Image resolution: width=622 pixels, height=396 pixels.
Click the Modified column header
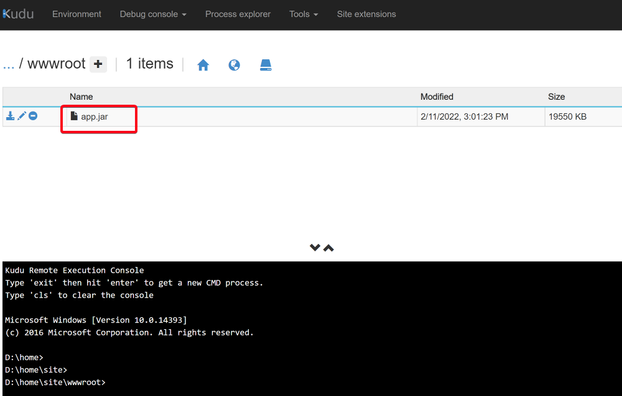[x=437, y=97]
